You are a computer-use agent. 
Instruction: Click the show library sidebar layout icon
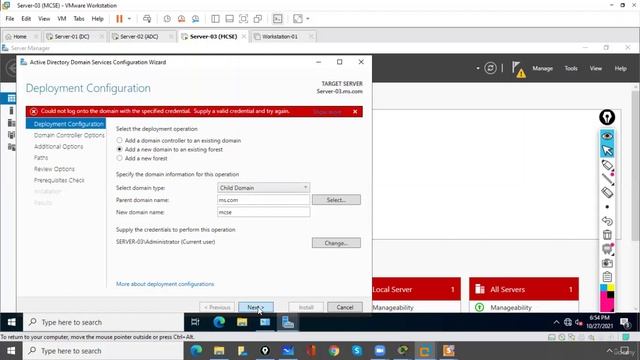coord(216,19)
